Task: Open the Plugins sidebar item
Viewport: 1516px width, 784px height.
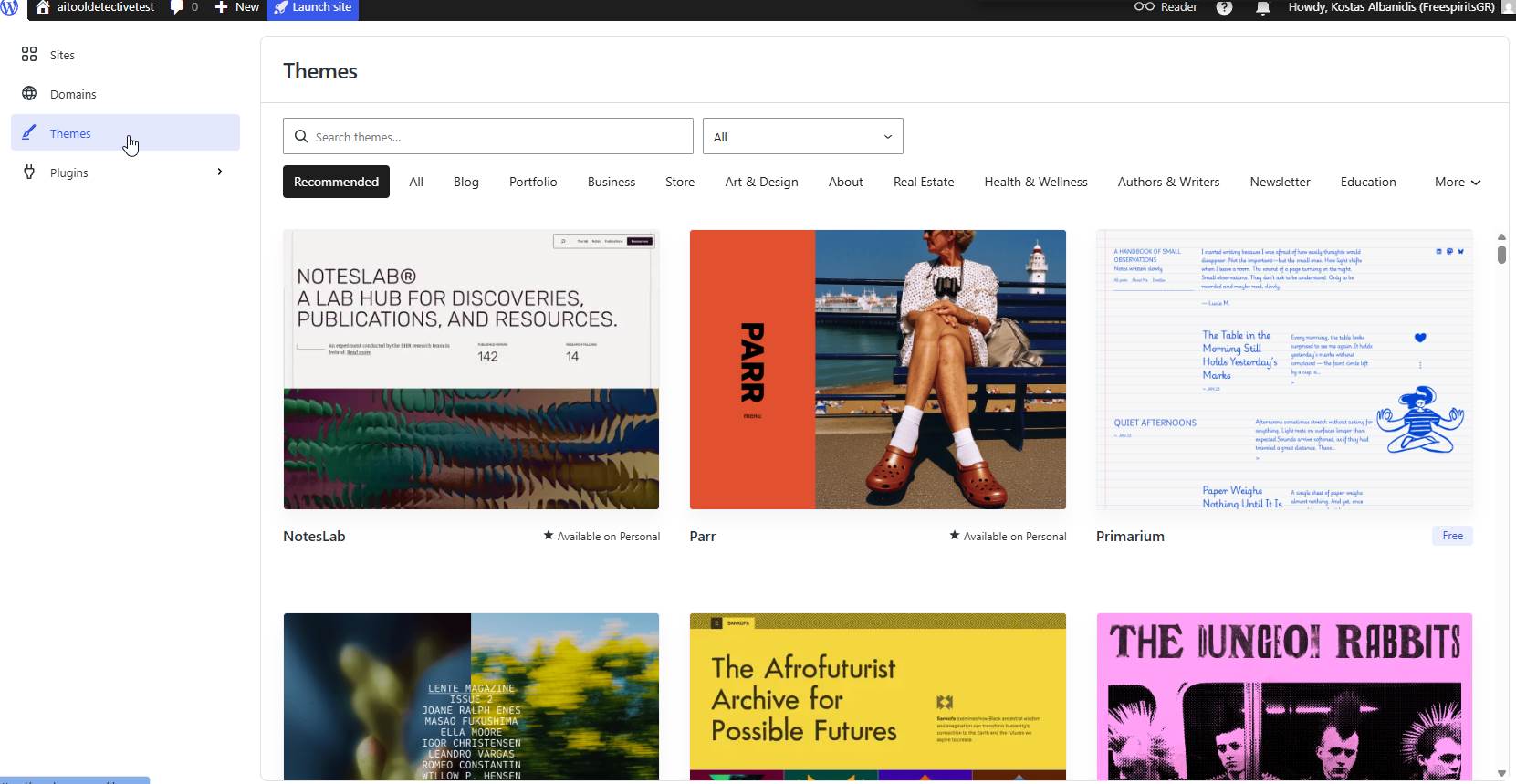Action: (125, 172)
